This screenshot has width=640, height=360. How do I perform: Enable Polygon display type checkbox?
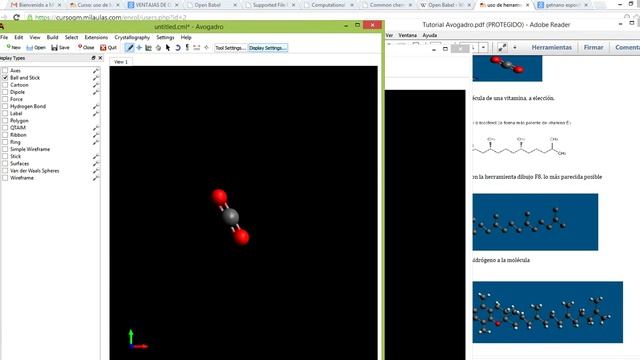click(5, 120)
